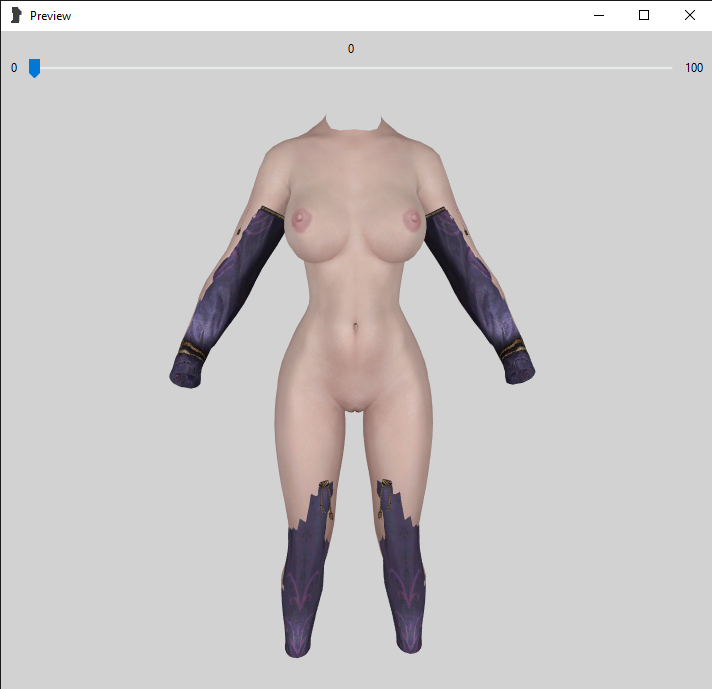Screen dimensions: 712x689
Task: Click the minimum label 0 left of slider
Action: pos(14,68)
